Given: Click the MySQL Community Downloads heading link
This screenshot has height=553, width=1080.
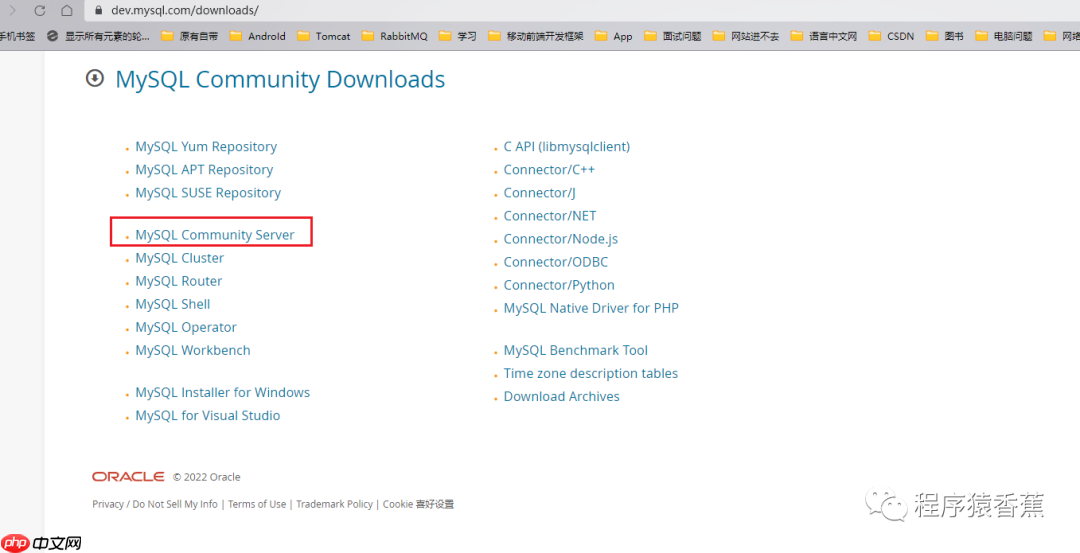Looking at the screenshot, I should (x=280, y=79).
